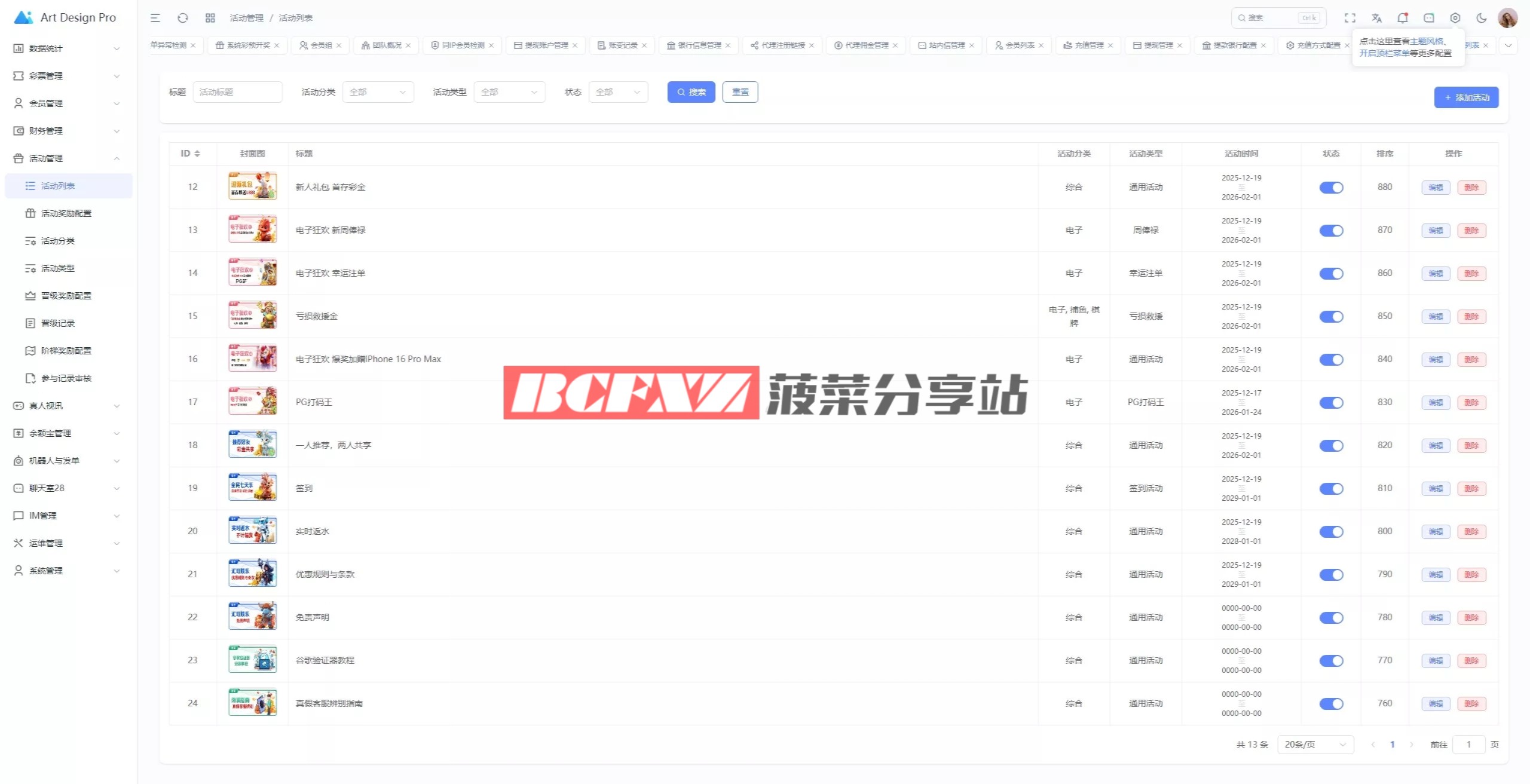Click cover thumbnail of 电子狂欢 新周俸禄

(252, 230)
